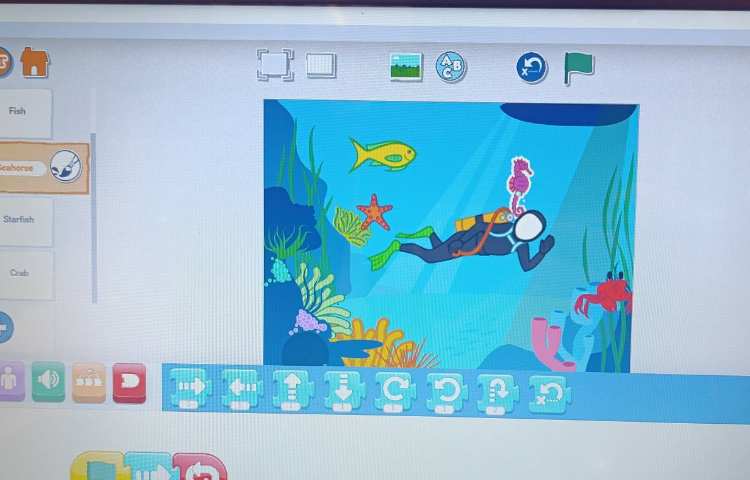This screenshot has width=750, height=480.
Task: Click the reset characters button
Action: tap(532, 67)
